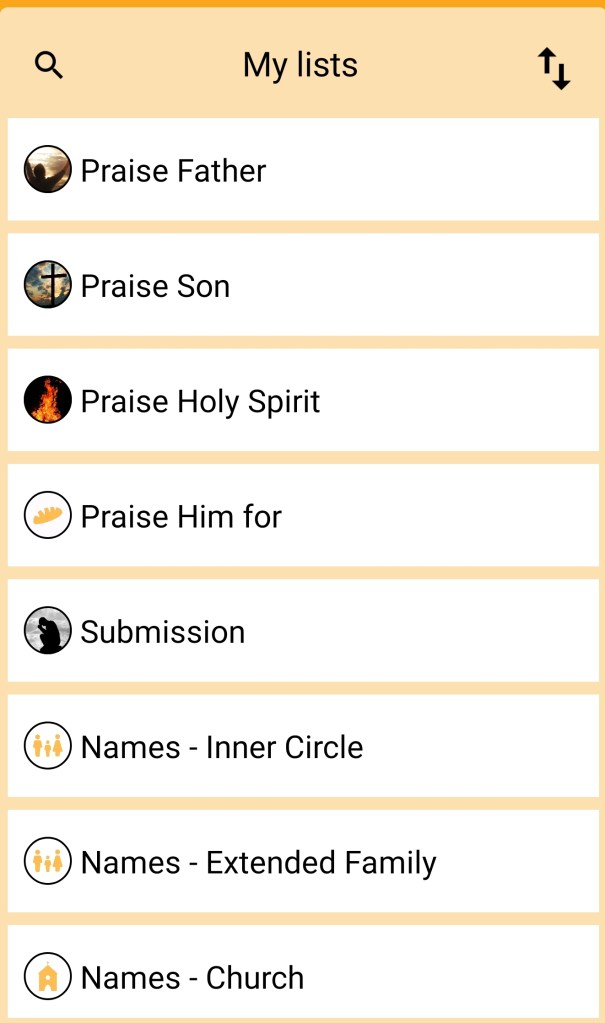Screen dimensions: 605x1023
Task: Open Names - Inner Circle list
Action: point(222,747)
